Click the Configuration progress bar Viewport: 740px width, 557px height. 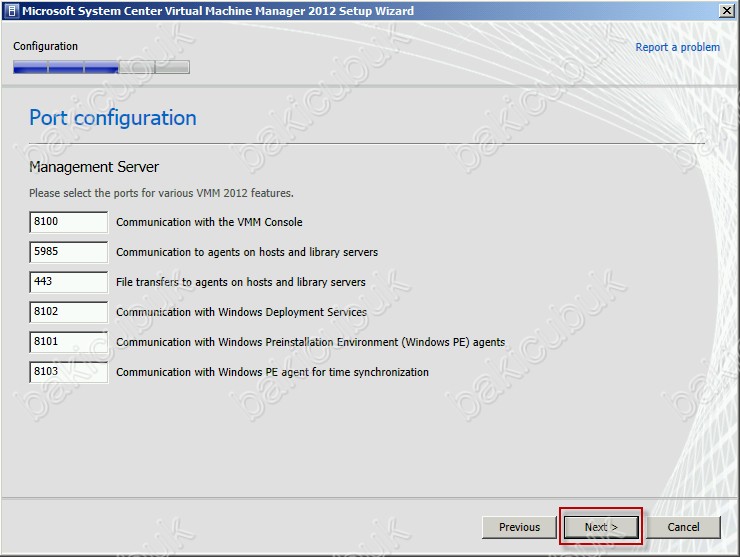click(x=101, y=68)
